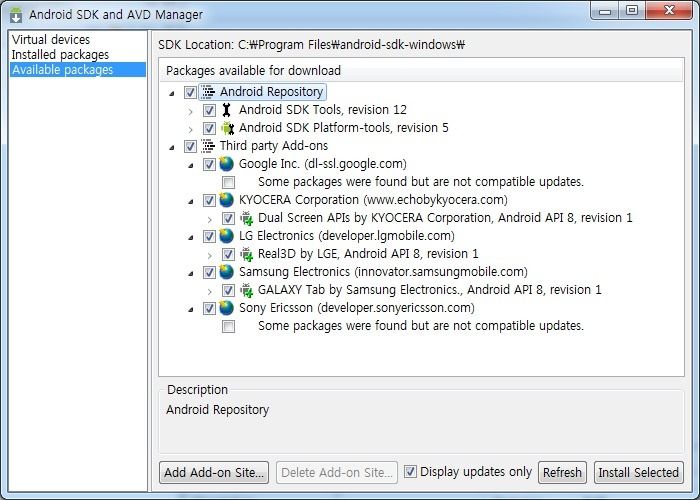Select Sony Ericsson (developer.sonyericsson.com) row

(x=357, y=308)
